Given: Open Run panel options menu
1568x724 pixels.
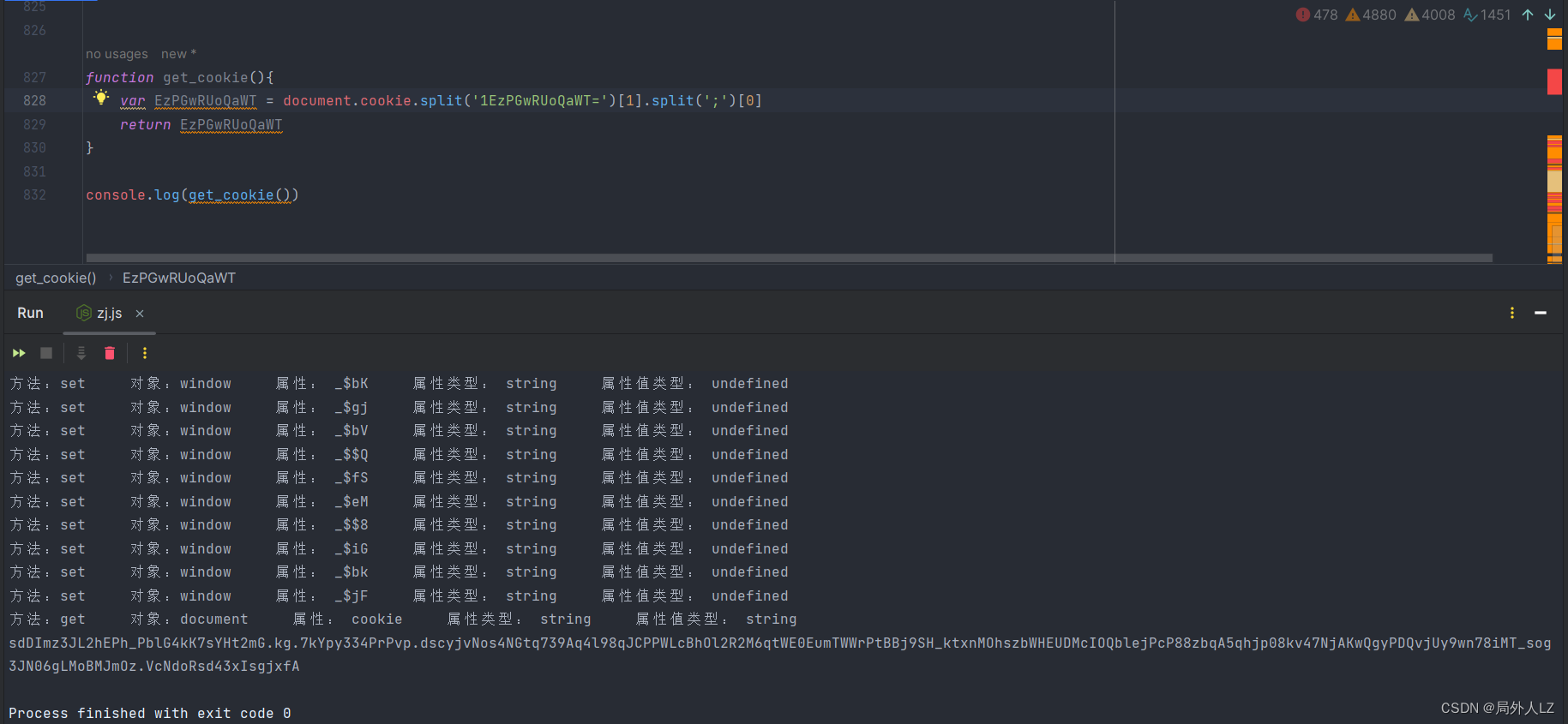Looking at the screenshot, I should coord(1512,313).
